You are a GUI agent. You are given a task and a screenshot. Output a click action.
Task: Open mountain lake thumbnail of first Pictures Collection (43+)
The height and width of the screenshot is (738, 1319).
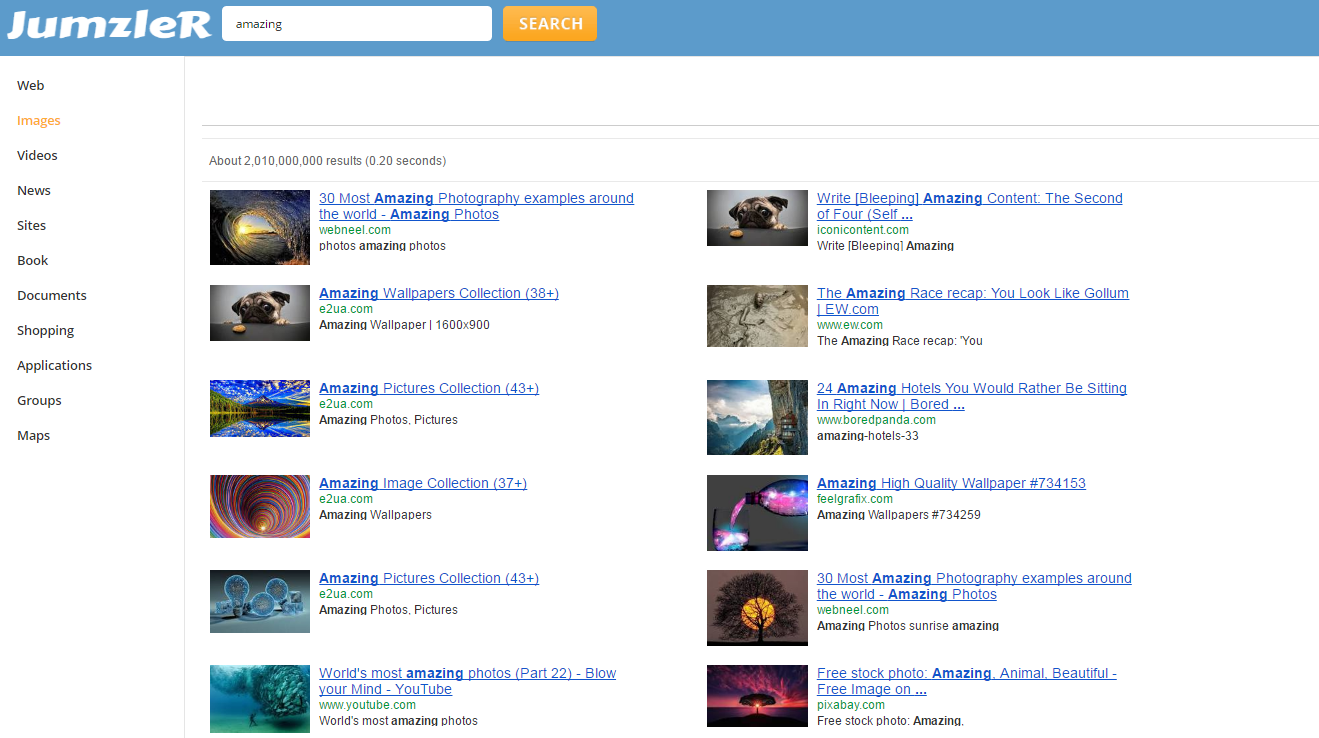pyautogui.click(x=260, y=408)
